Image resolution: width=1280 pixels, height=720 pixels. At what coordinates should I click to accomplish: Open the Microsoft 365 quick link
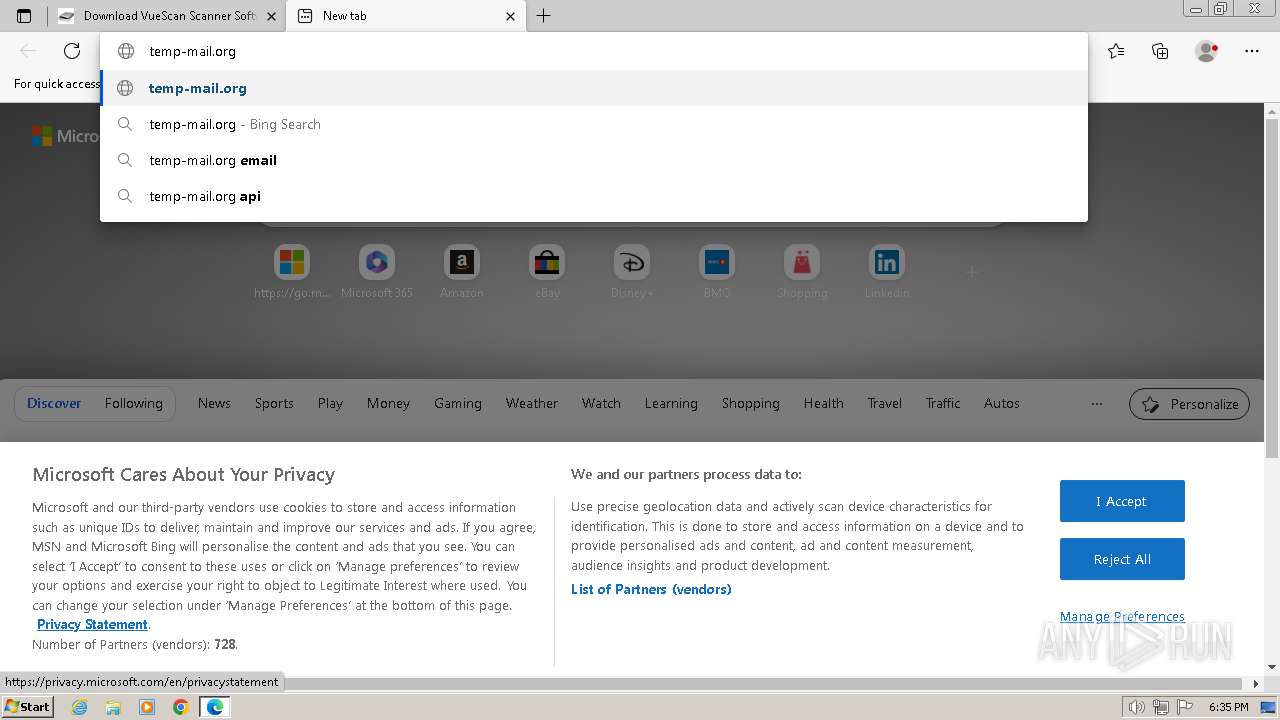(x=377, y=271)
